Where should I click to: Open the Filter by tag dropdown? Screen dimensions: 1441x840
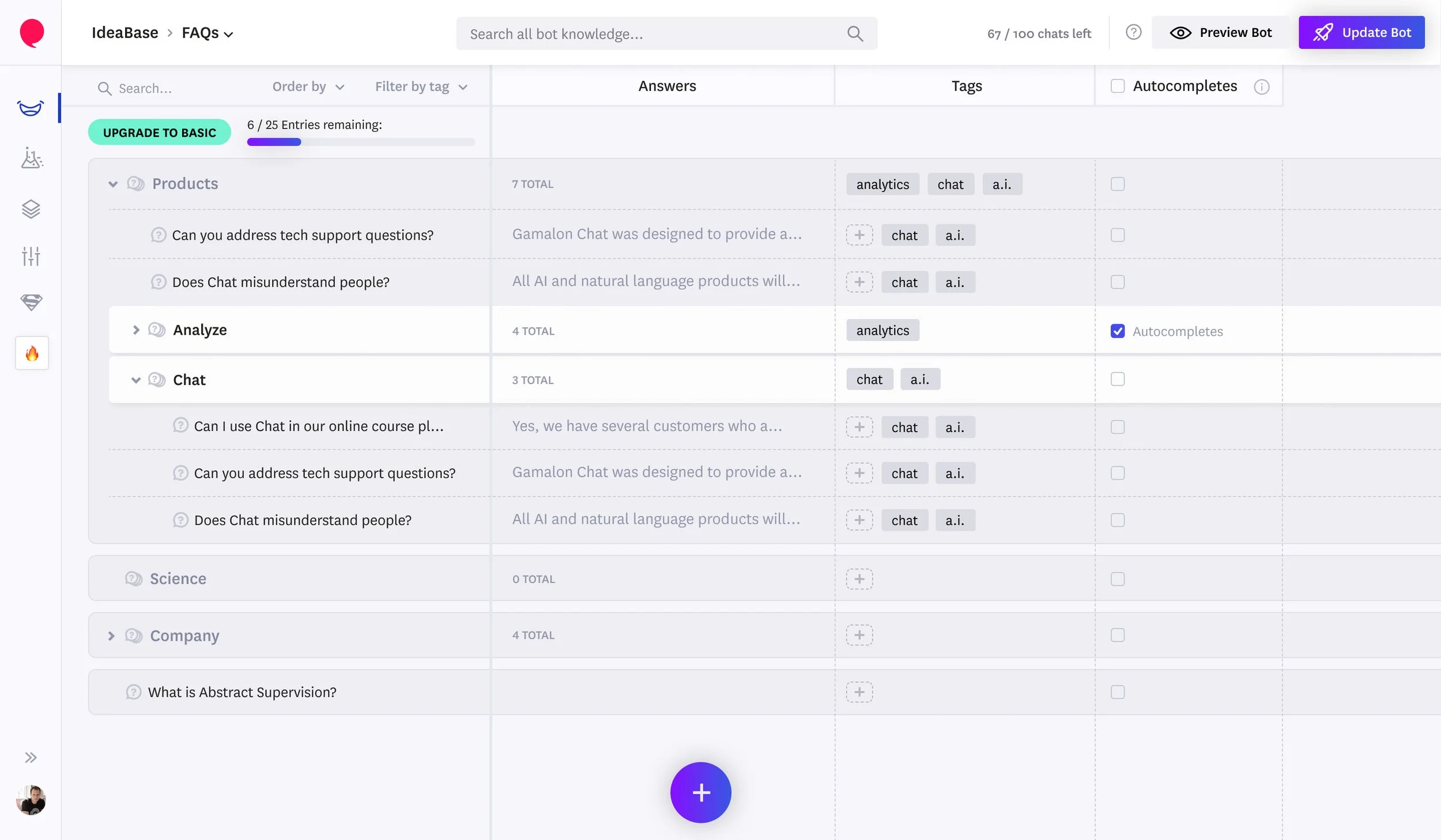coord(421,87)
